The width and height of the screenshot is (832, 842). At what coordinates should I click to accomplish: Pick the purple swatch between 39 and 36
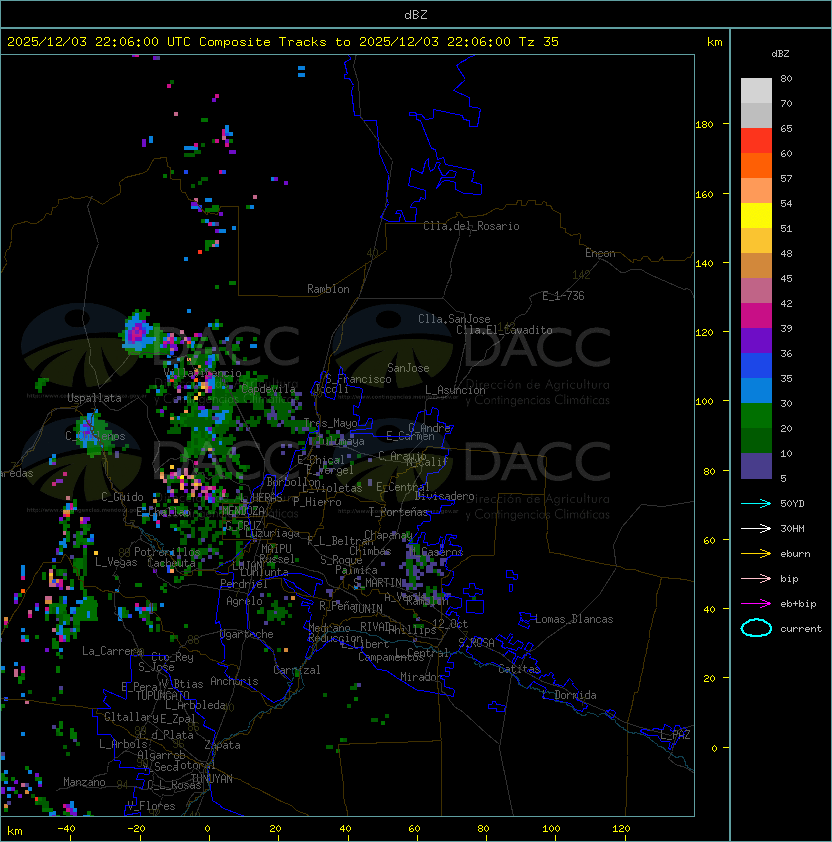coord(756,340)
